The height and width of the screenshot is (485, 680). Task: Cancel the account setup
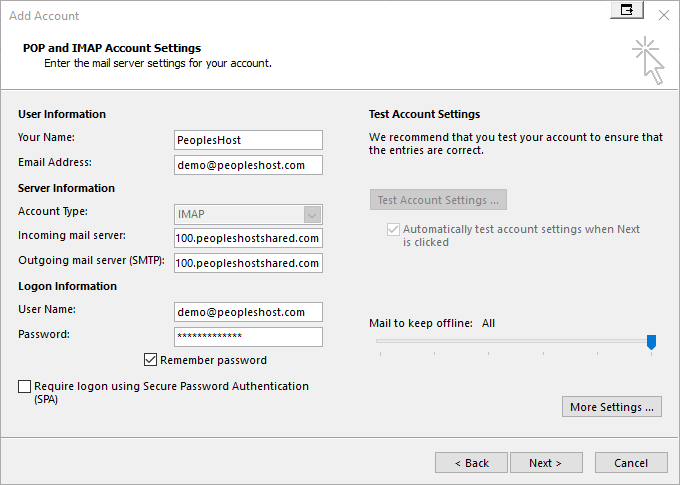coord(631,463)
